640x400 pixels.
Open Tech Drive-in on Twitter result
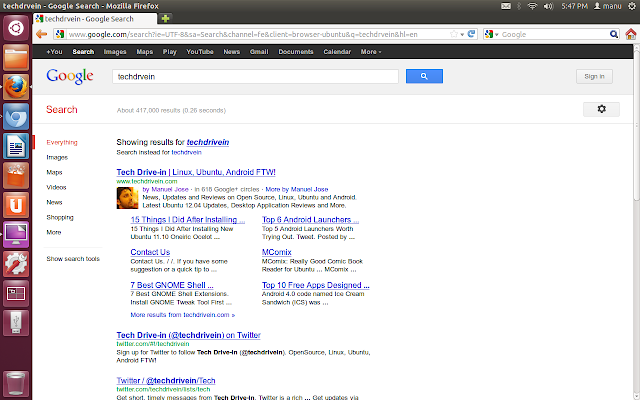click(x=189, y=335)
